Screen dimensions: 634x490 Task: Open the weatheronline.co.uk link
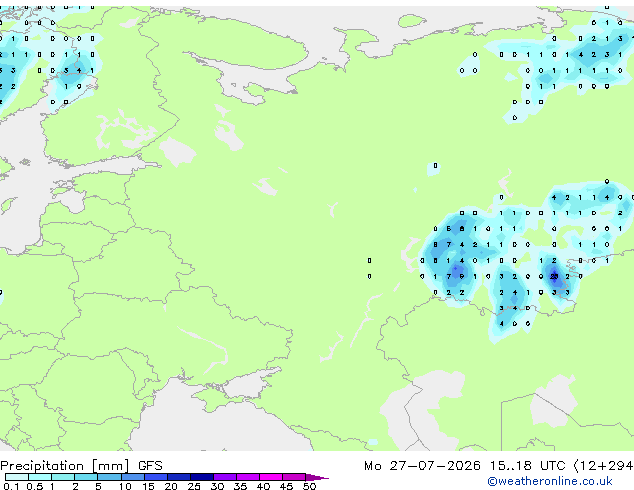(550, 481)
